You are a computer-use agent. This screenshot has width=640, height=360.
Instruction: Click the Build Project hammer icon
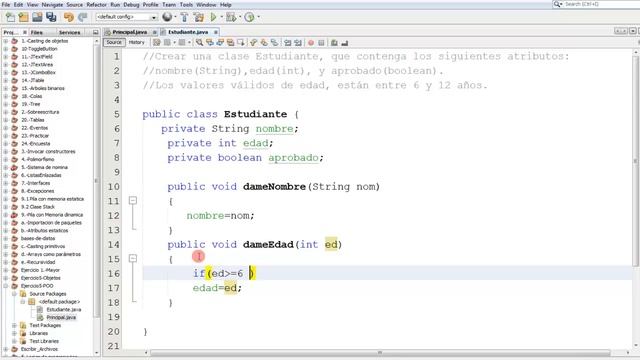[x=184, y=17]
